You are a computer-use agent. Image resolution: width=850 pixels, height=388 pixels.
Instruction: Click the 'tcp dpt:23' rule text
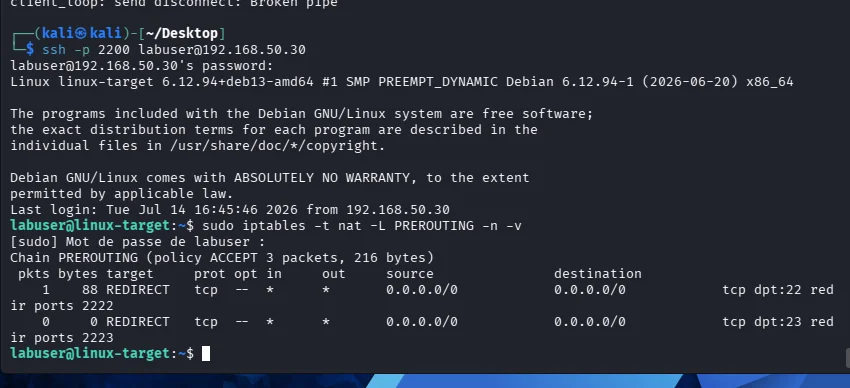coord(762,322)
